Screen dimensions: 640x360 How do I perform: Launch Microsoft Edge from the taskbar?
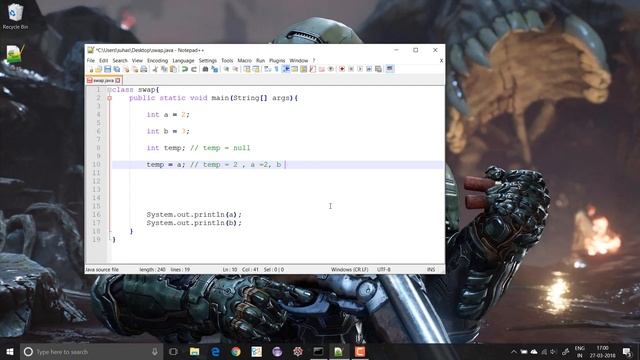(216, 351)
